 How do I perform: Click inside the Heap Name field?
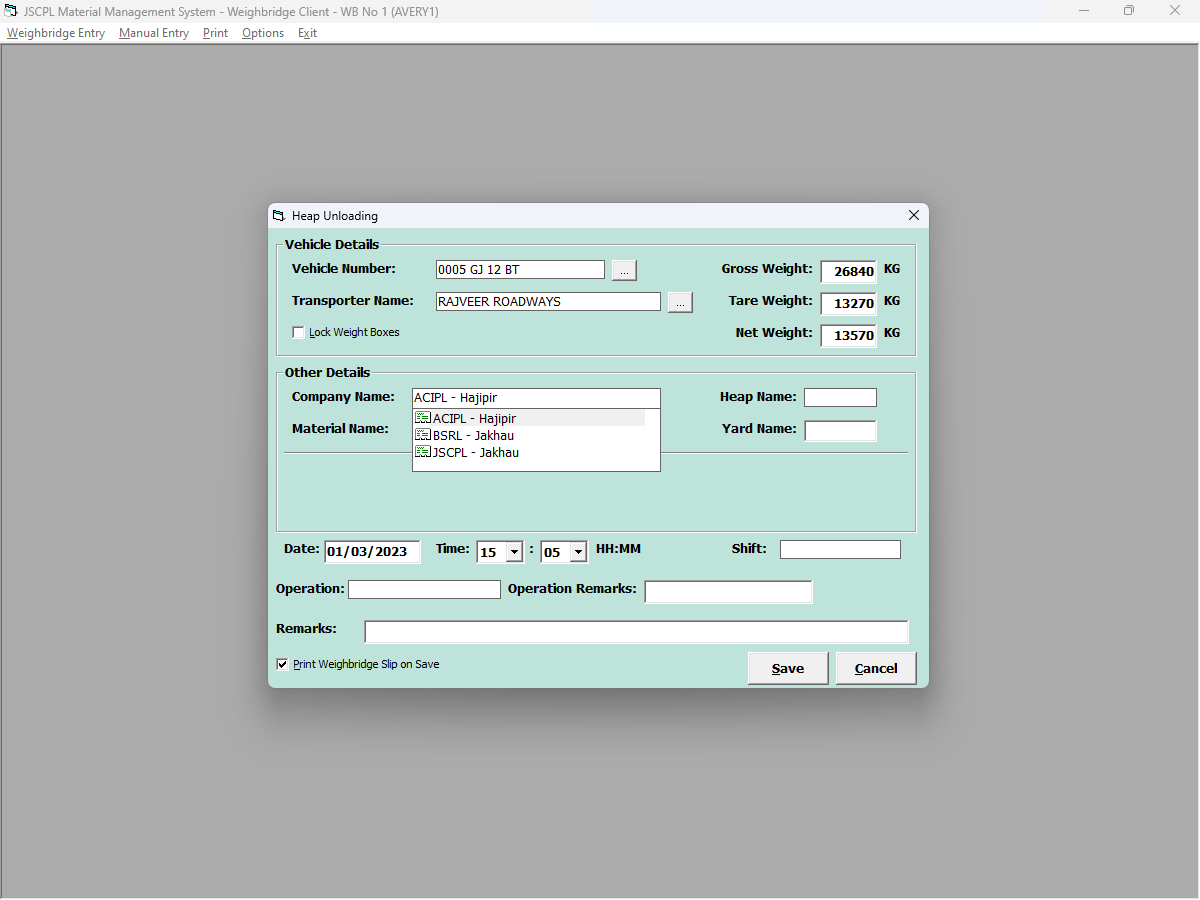840,397
